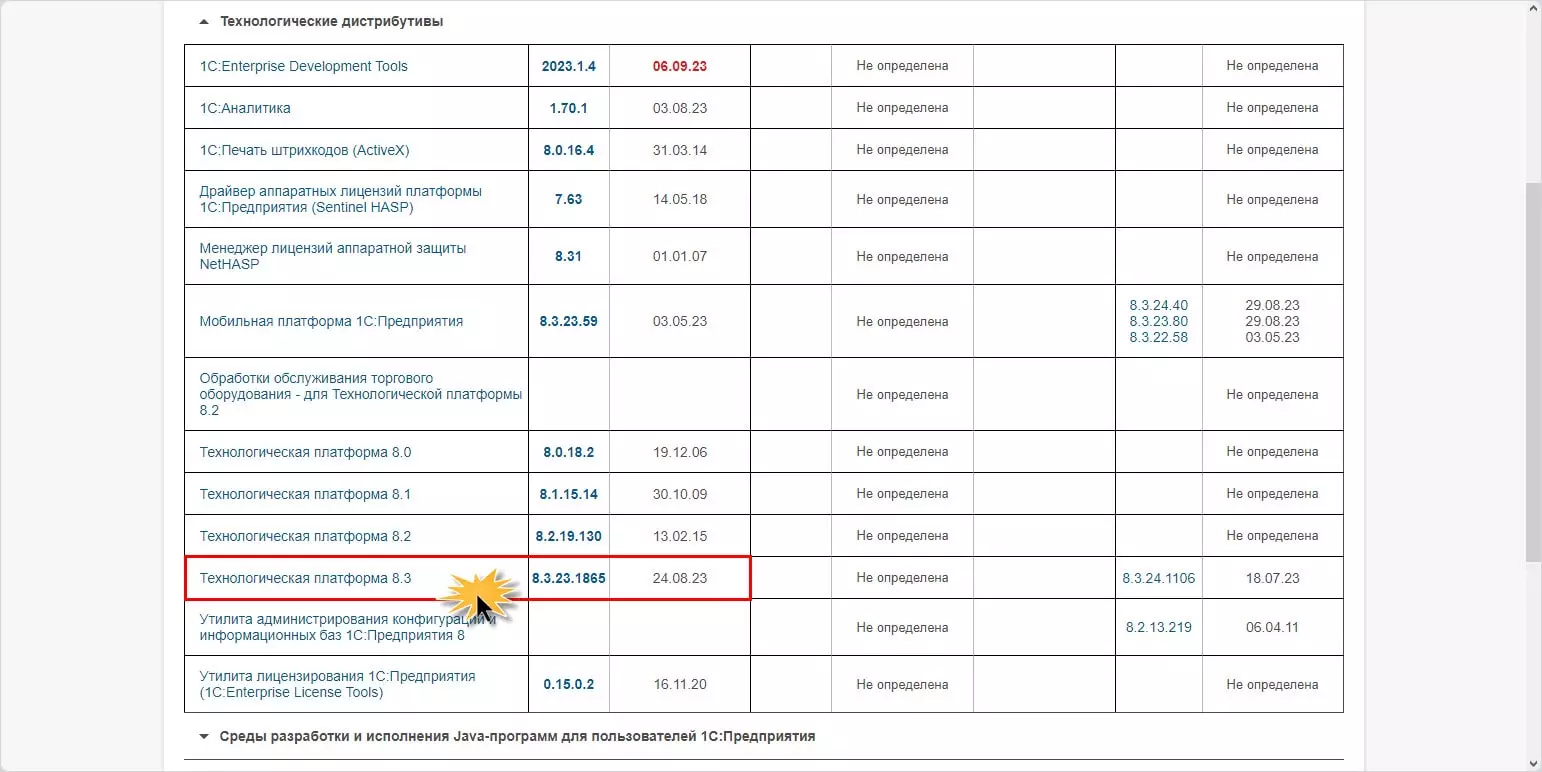
Task: Open Драйвер аппаратных лицензий платформы (Sentinel HASP) link
Action: [341, 199]
